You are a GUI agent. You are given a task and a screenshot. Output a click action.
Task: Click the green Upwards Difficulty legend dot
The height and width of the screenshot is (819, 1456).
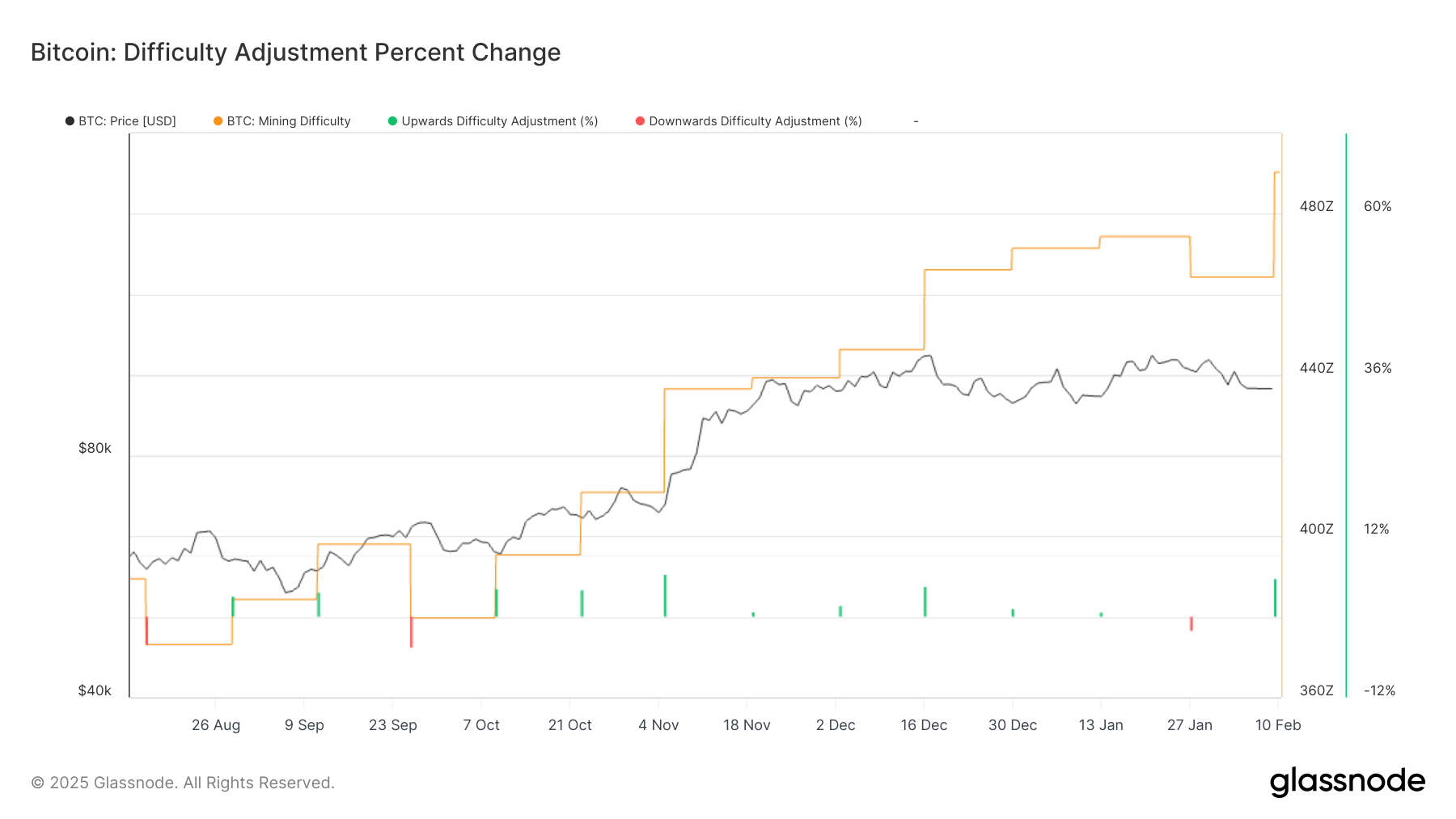coord(392,121)
